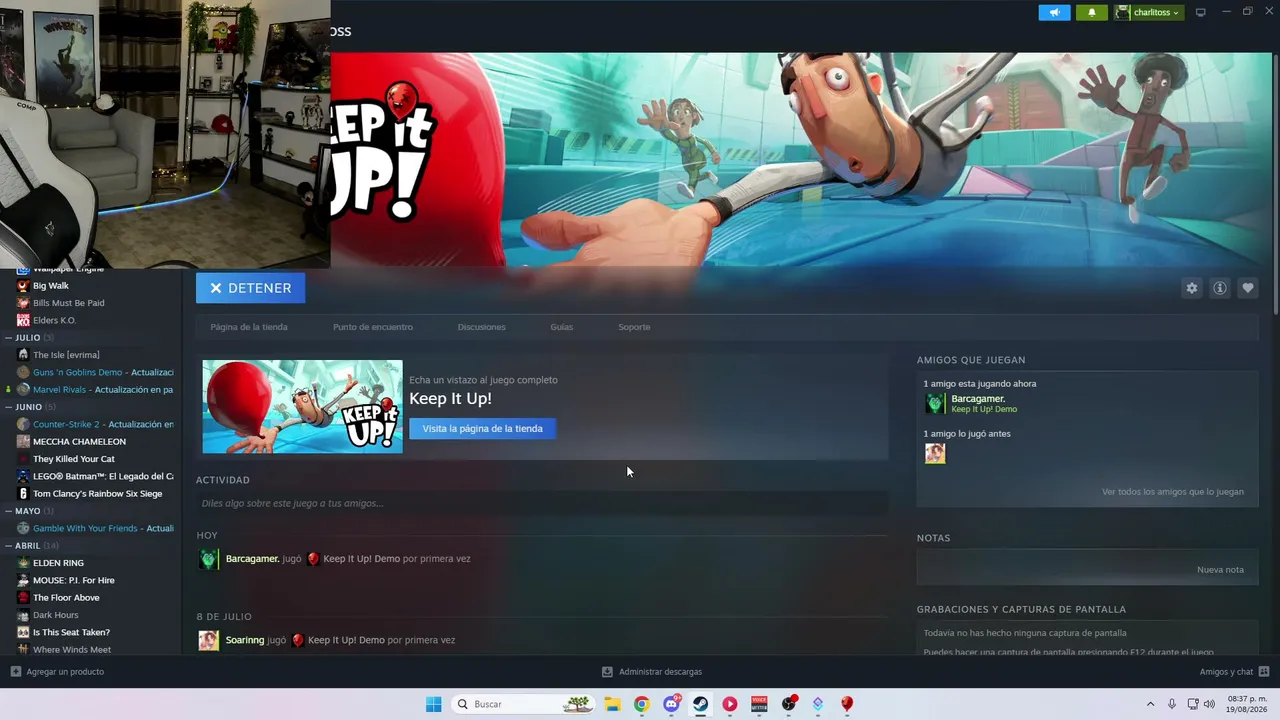Stop the game with DETENER button

pyautogui.click(x=250, y=288)
